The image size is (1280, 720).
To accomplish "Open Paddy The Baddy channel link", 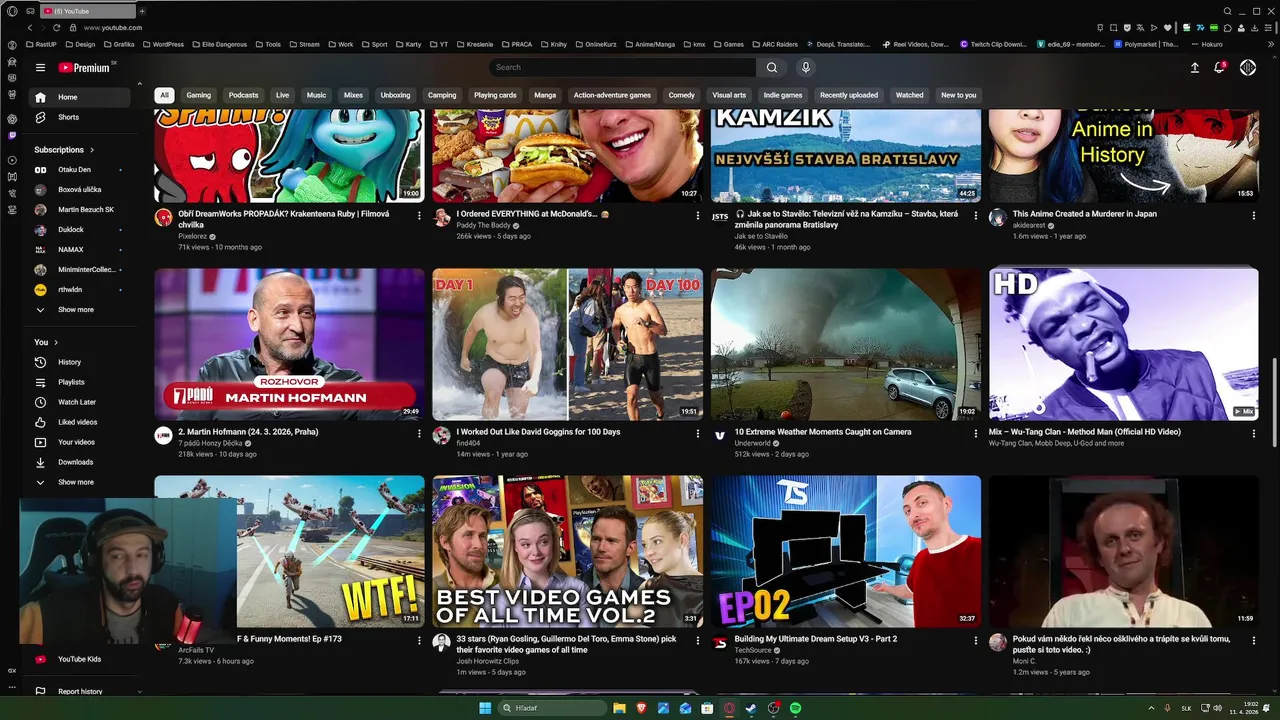I will tap(483, 225).
